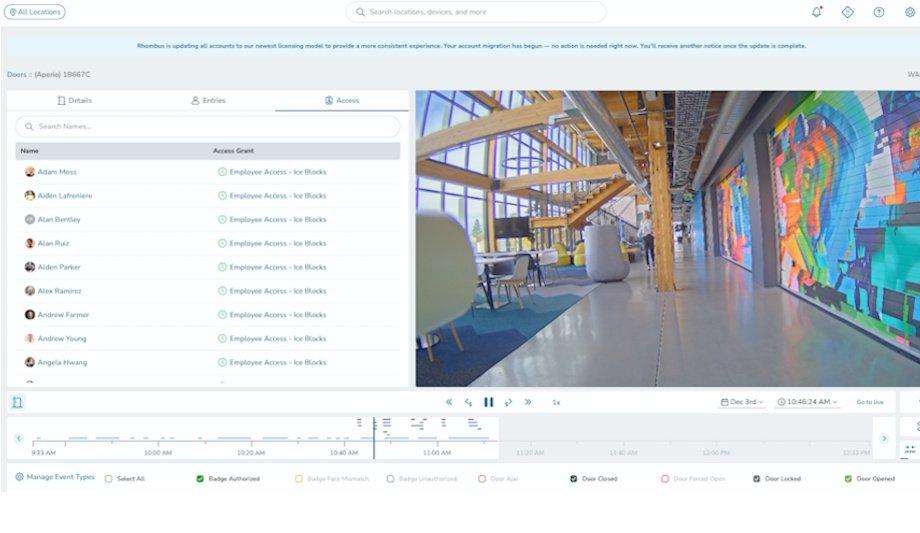
Task: Switch to the Details tab
Action: (75, 100)
